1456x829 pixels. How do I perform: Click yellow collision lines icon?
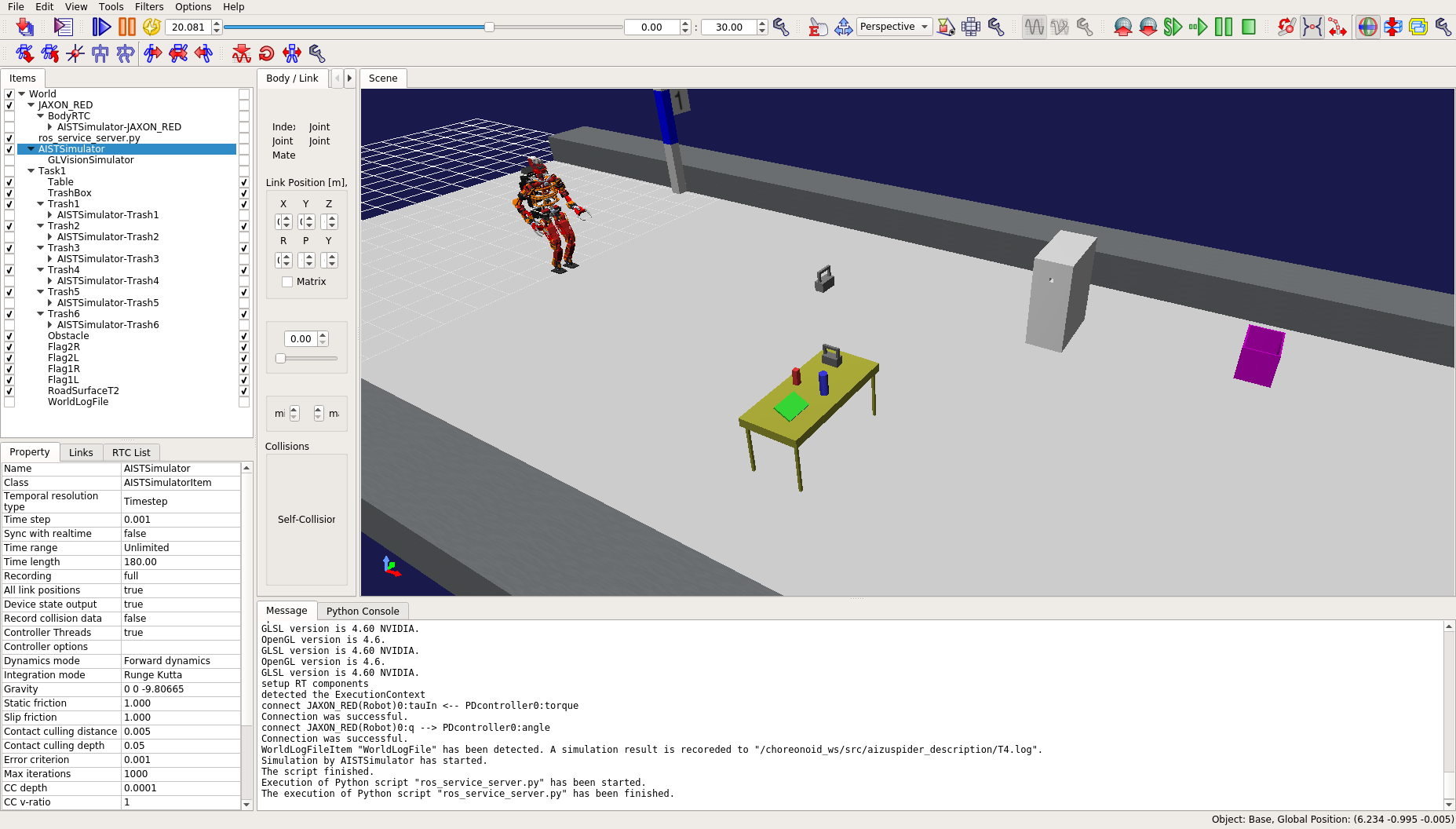1418,27
